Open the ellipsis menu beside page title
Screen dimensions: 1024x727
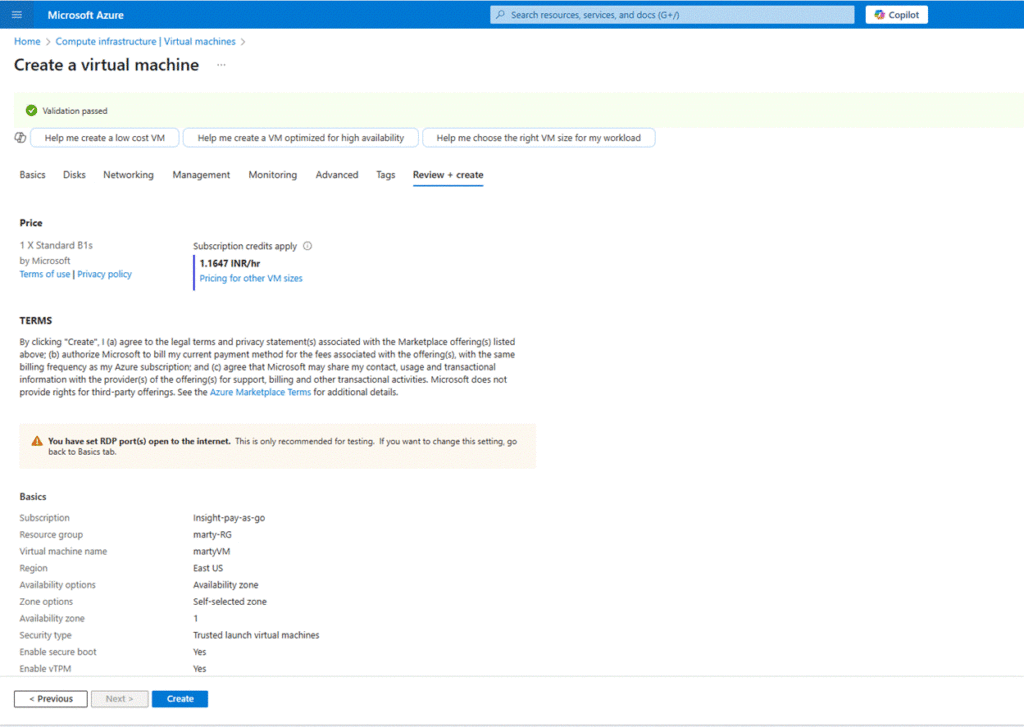tap(220, 65)
